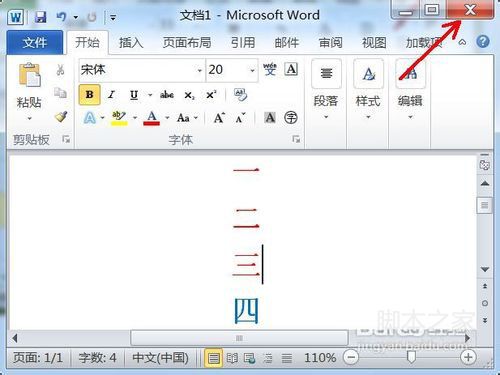The image size is (500, 375).
Task: Open the 页面布局 tab
Action: pyautogui.click(x=187, y=43)
